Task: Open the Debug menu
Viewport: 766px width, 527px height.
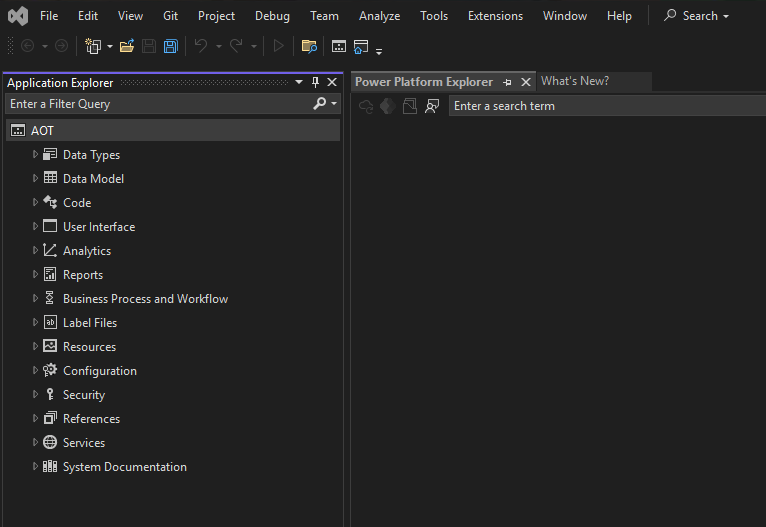Action: tap(272, 16)
